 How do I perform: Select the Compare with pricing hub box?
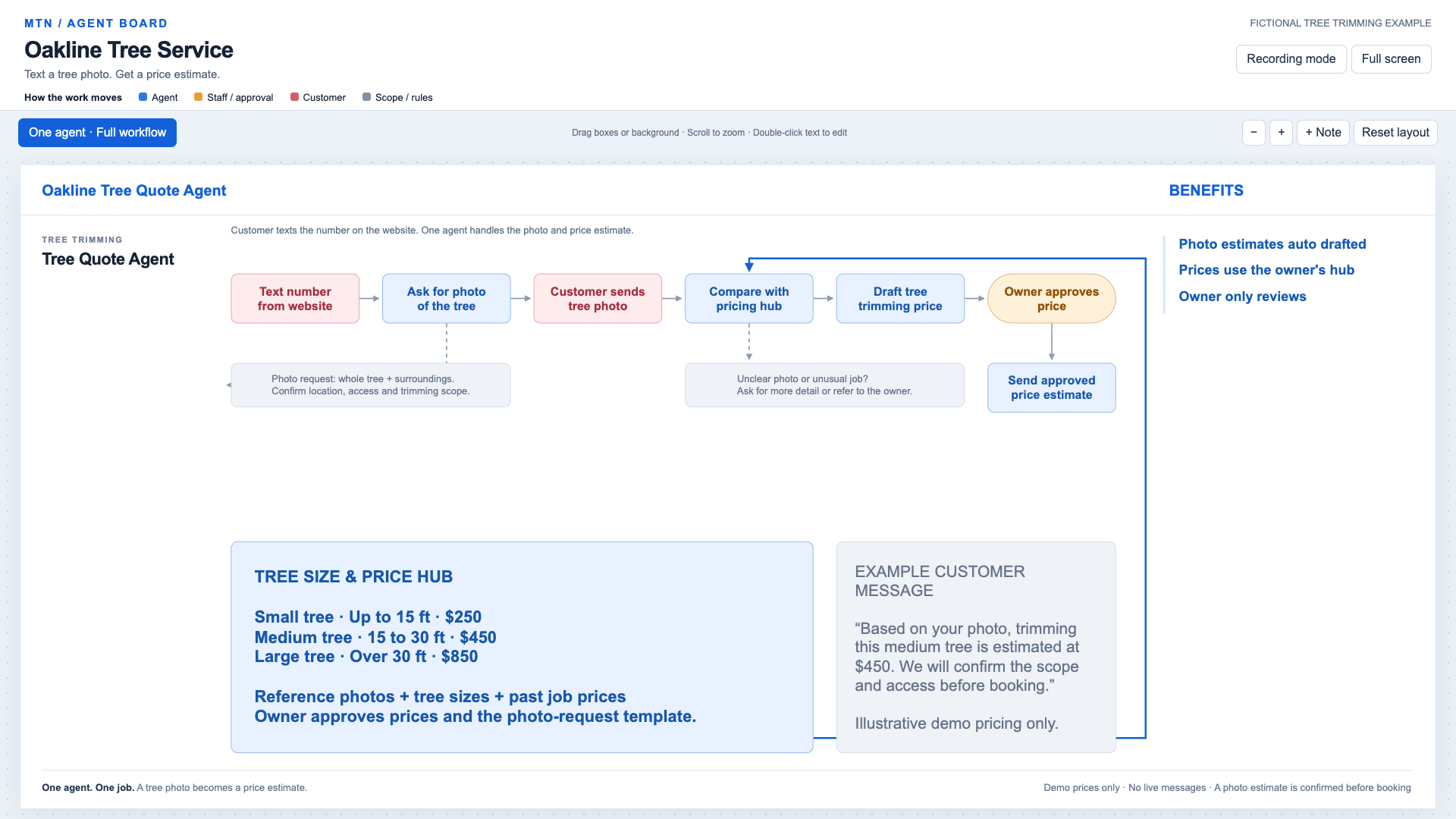pyautogui.click(x=748, y=299)
